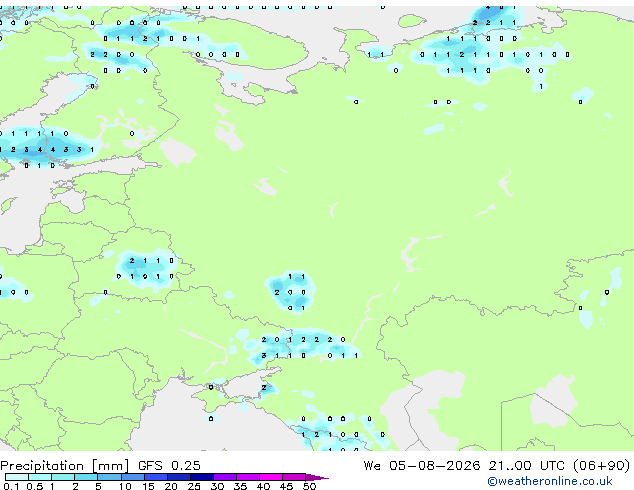Click the '(06+90)' forecast run label
Screen dimensions: 634x490
602,466
